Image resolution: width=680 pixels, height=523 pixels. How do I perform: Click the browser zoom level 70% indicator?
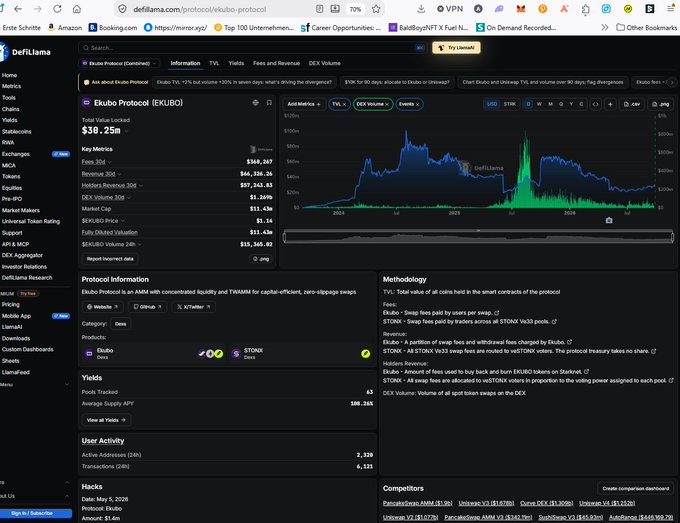[355, 9]
